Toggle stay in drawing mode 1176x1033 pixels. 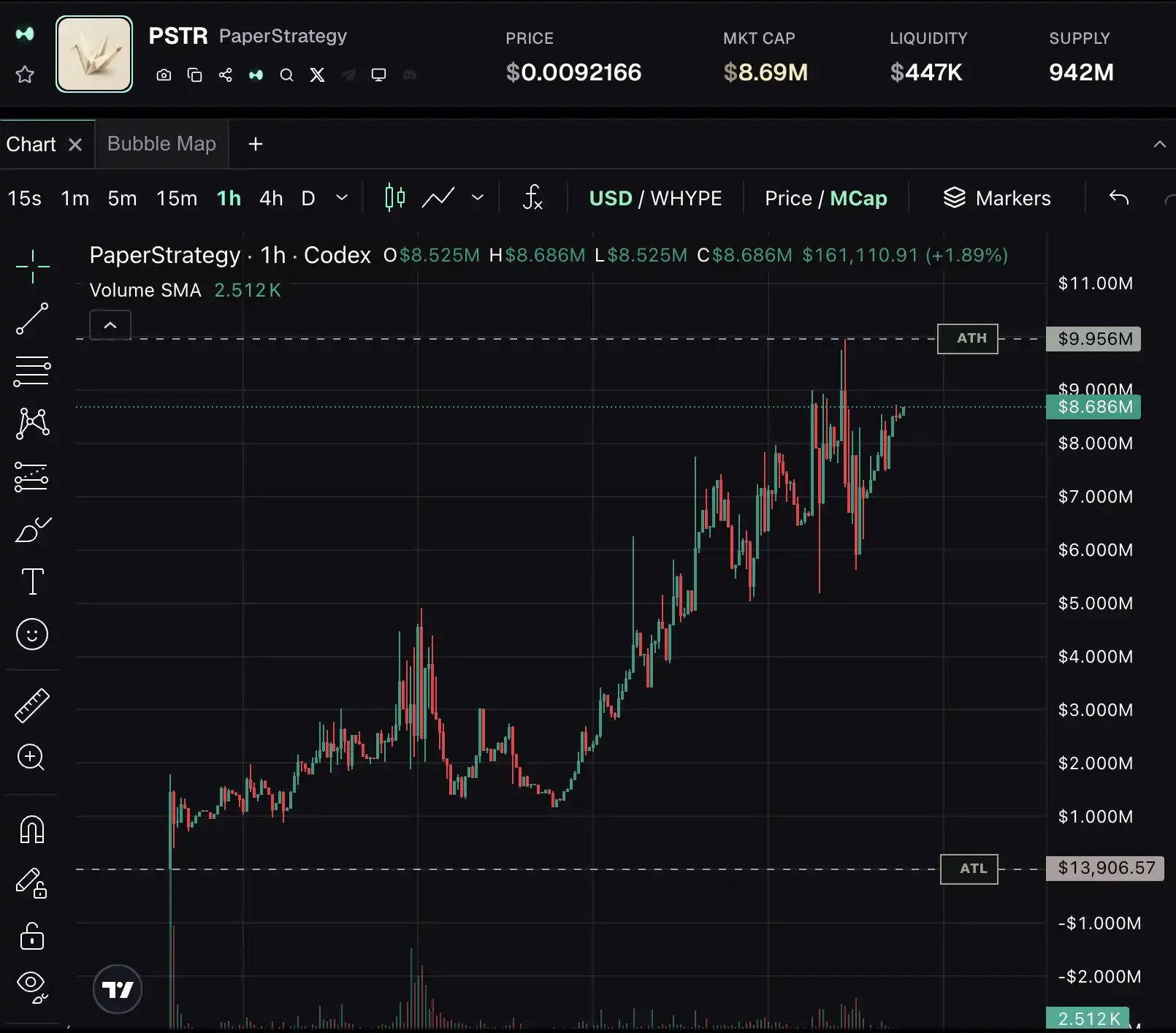(x=32, y=883)
